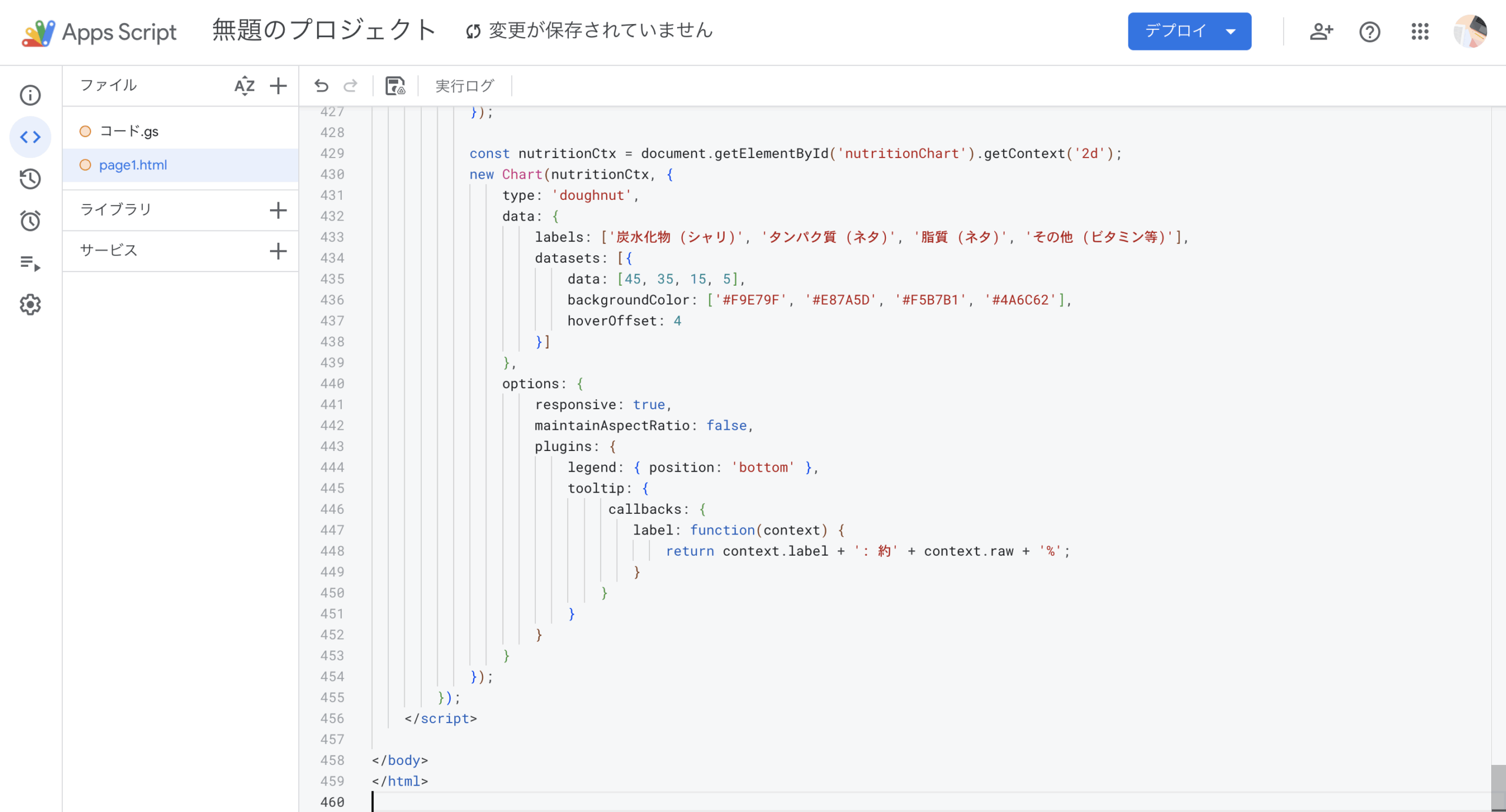Save project with the save icon

click(395, 86)
